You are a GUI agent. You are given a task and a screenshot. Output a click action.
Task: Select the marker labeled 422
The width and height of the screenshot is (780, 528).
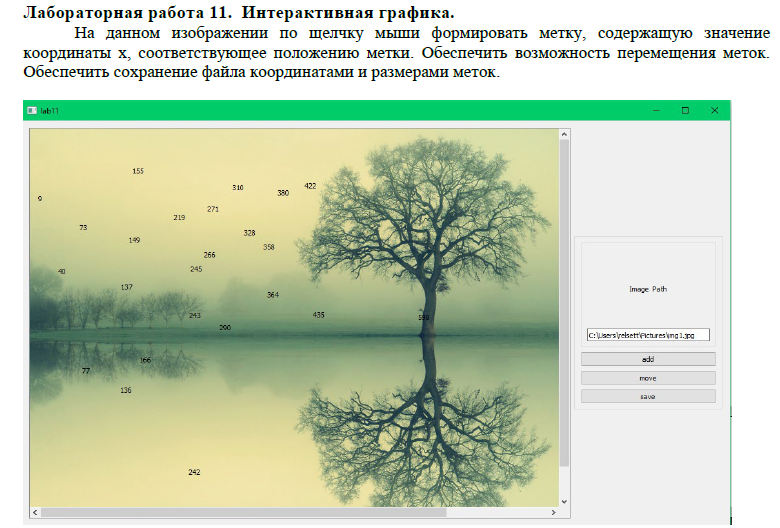[x=310, y=186]
